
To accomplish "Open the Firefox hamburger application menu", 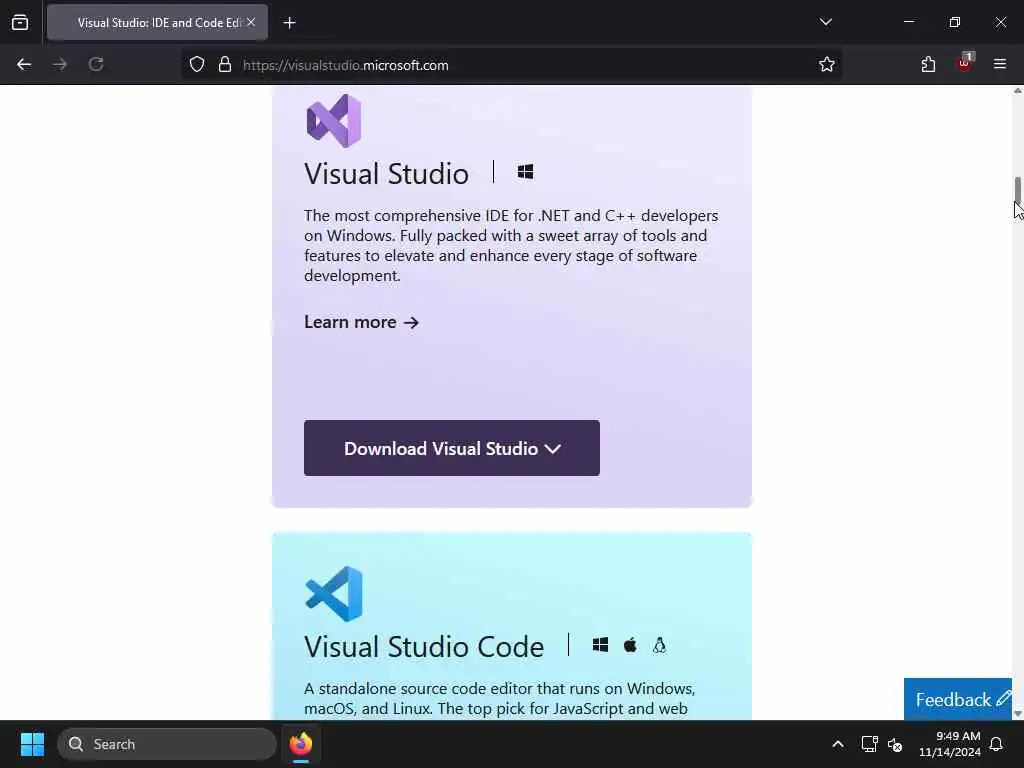I will [x=1000, y=65].
